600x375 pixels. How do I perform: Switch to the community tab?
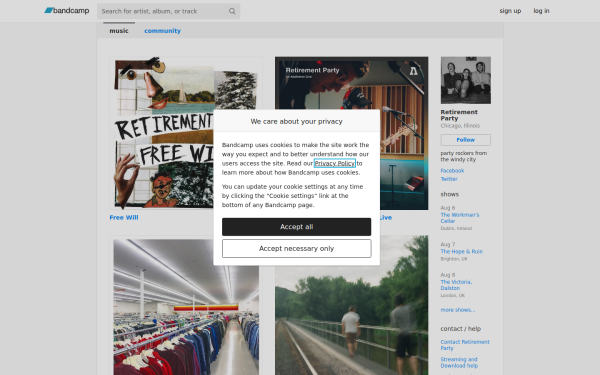(163, 31)
